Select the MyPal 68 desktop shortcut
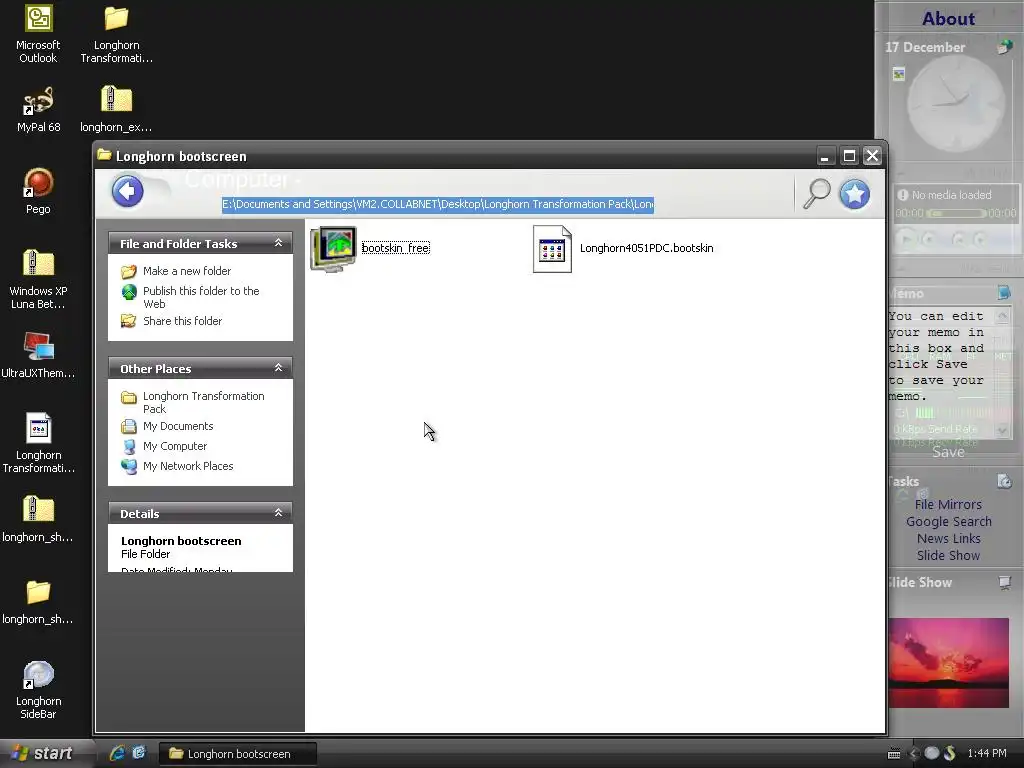1024x768 pixels. coord(39,110)
